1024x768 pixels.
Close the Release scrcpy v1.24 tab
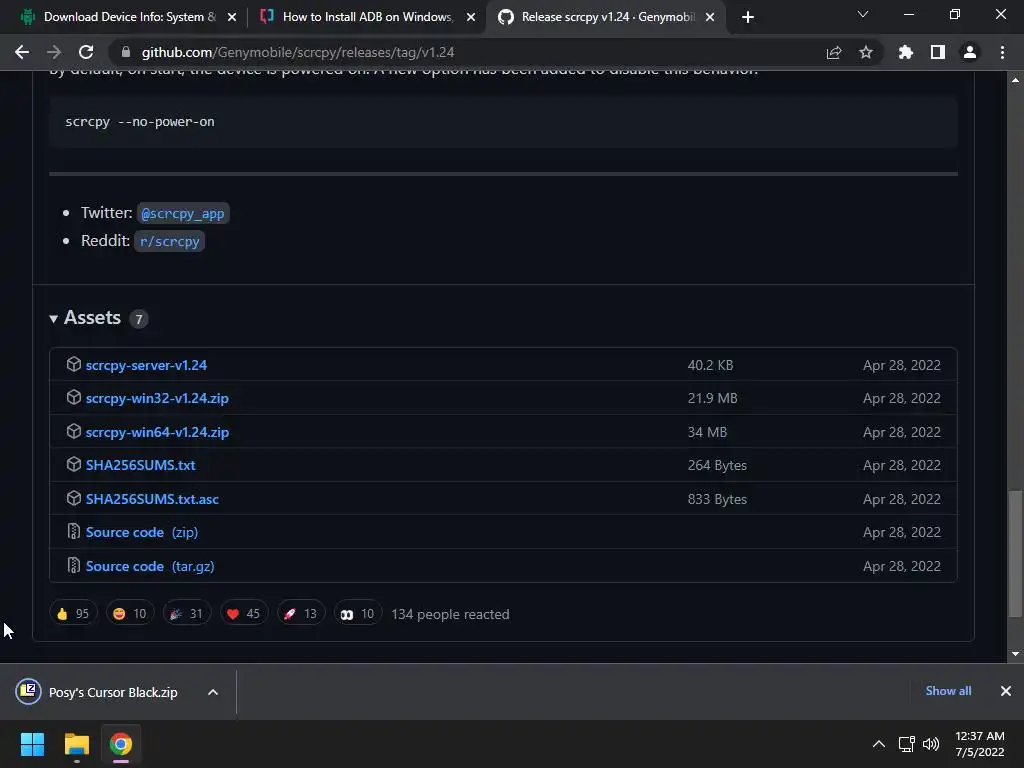710,17
